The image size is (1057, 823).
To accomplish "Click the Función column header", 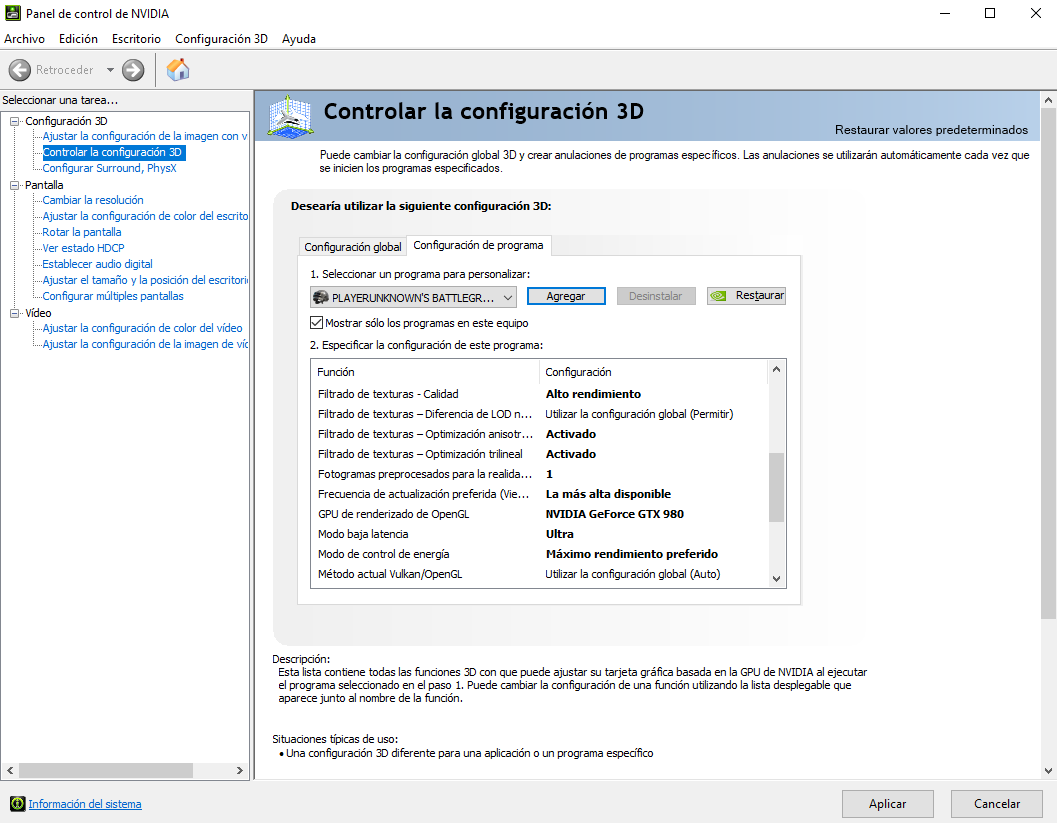I will 425,372.
